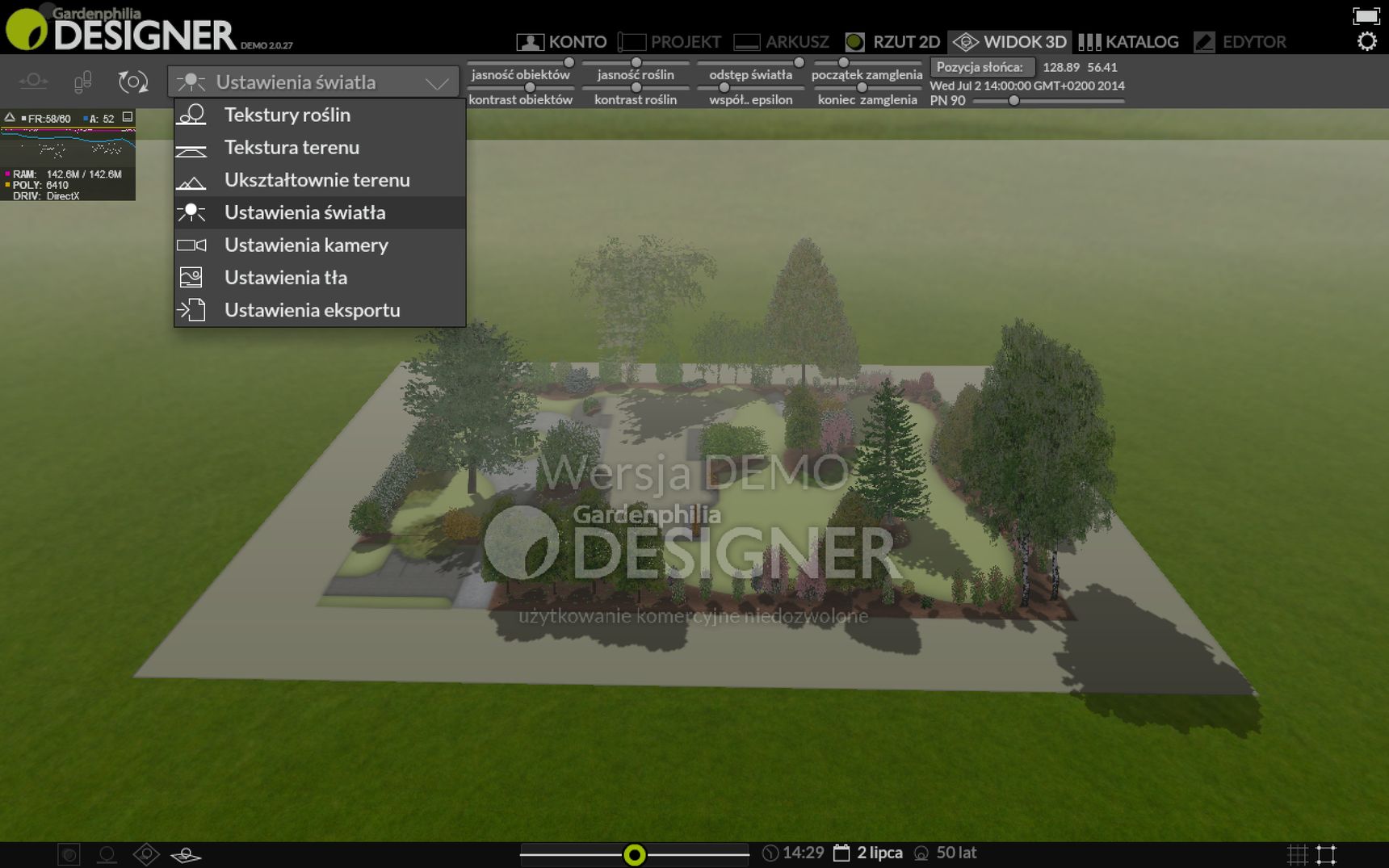
Task: Open the EDYTOR tab
Action: [x=1240, y=42]
